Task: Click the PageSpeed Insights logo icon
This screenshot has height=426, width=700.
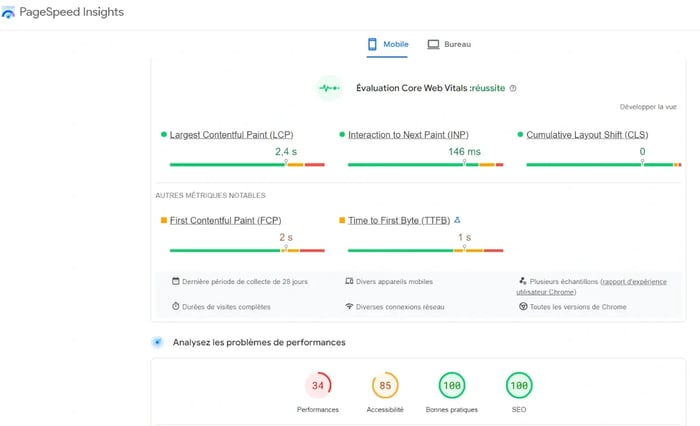Action: (x=8, y=13)
